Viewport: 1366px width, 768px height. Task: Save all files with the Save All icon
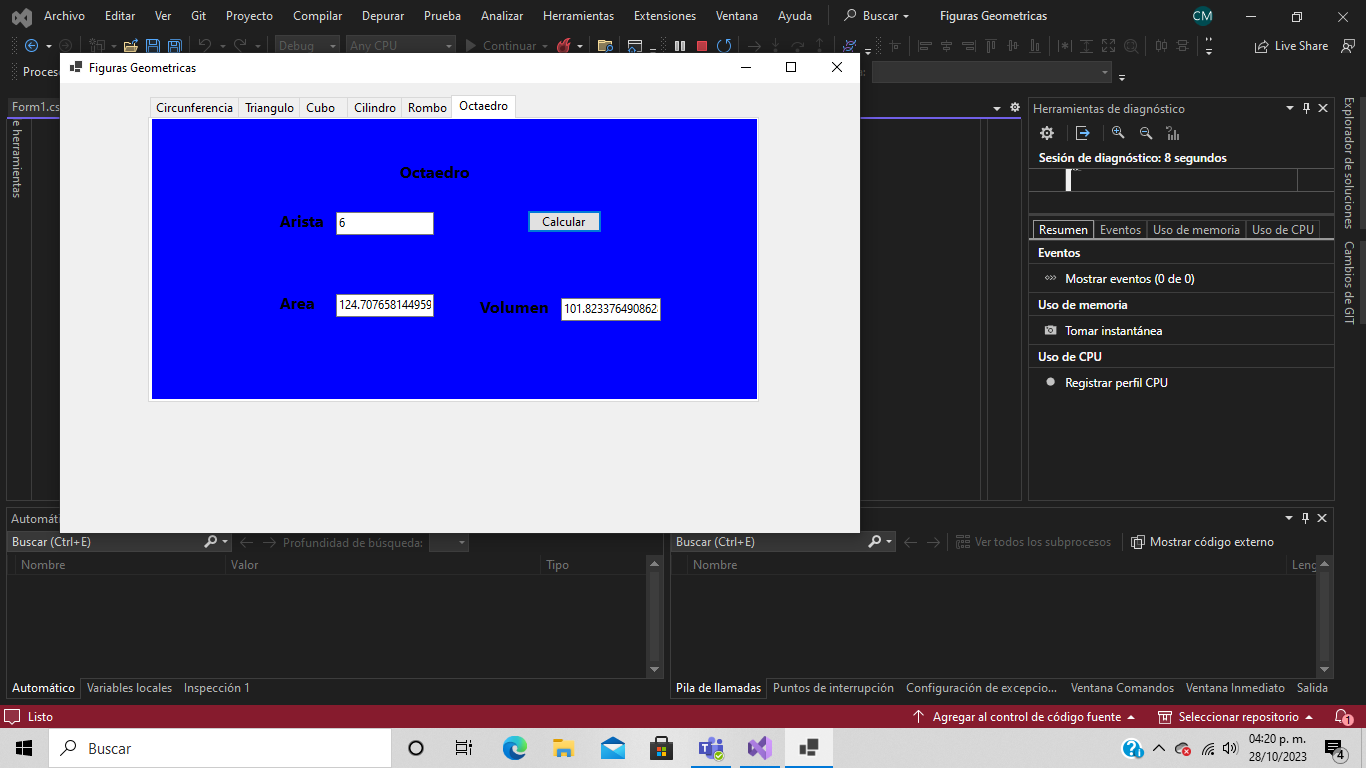click(x=175, y=46)
